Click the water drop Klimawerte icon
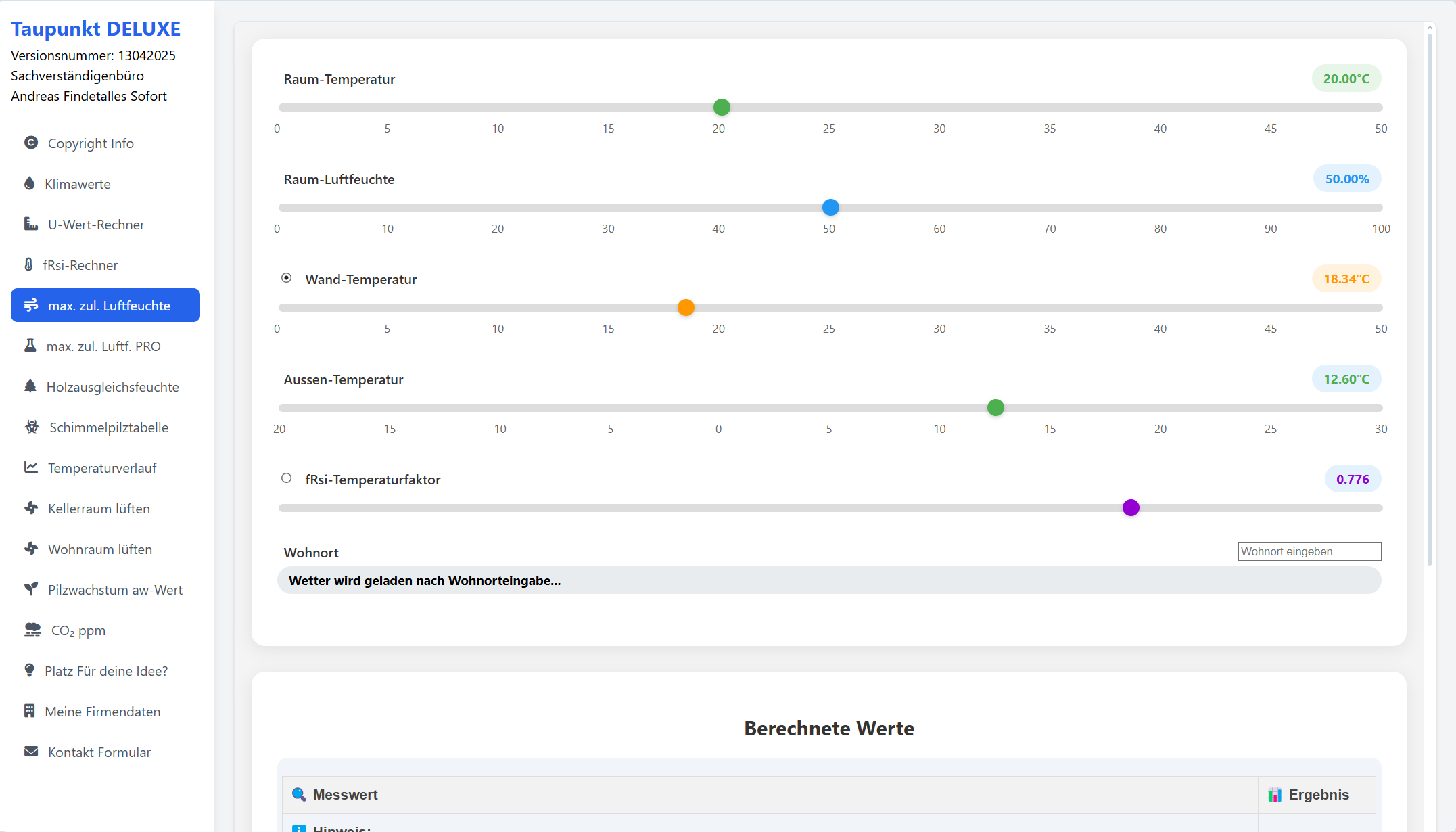Viewport: 1456px width, 832px height. click(x=29, y=183)
